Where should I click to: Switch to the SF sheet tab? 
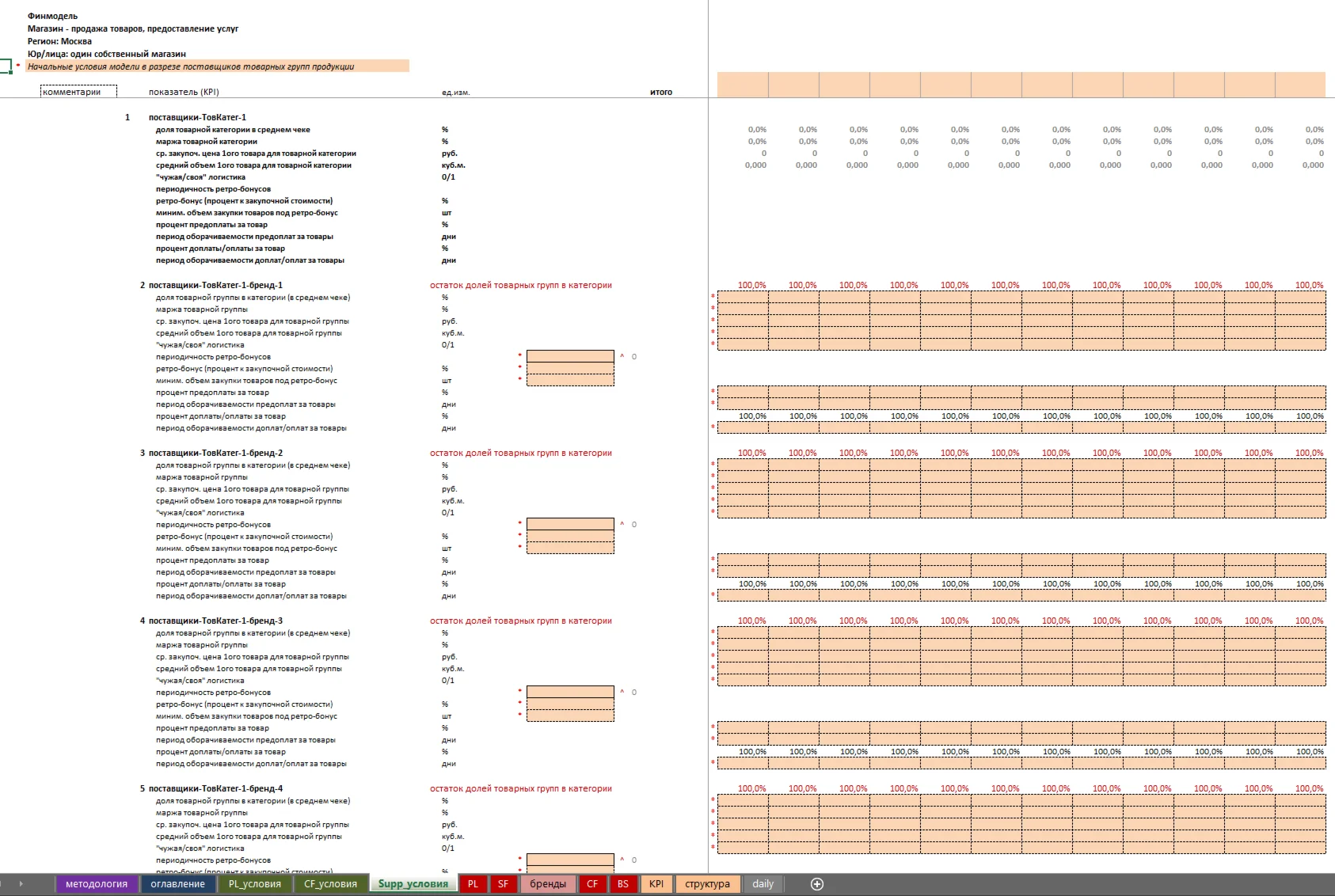503,884
